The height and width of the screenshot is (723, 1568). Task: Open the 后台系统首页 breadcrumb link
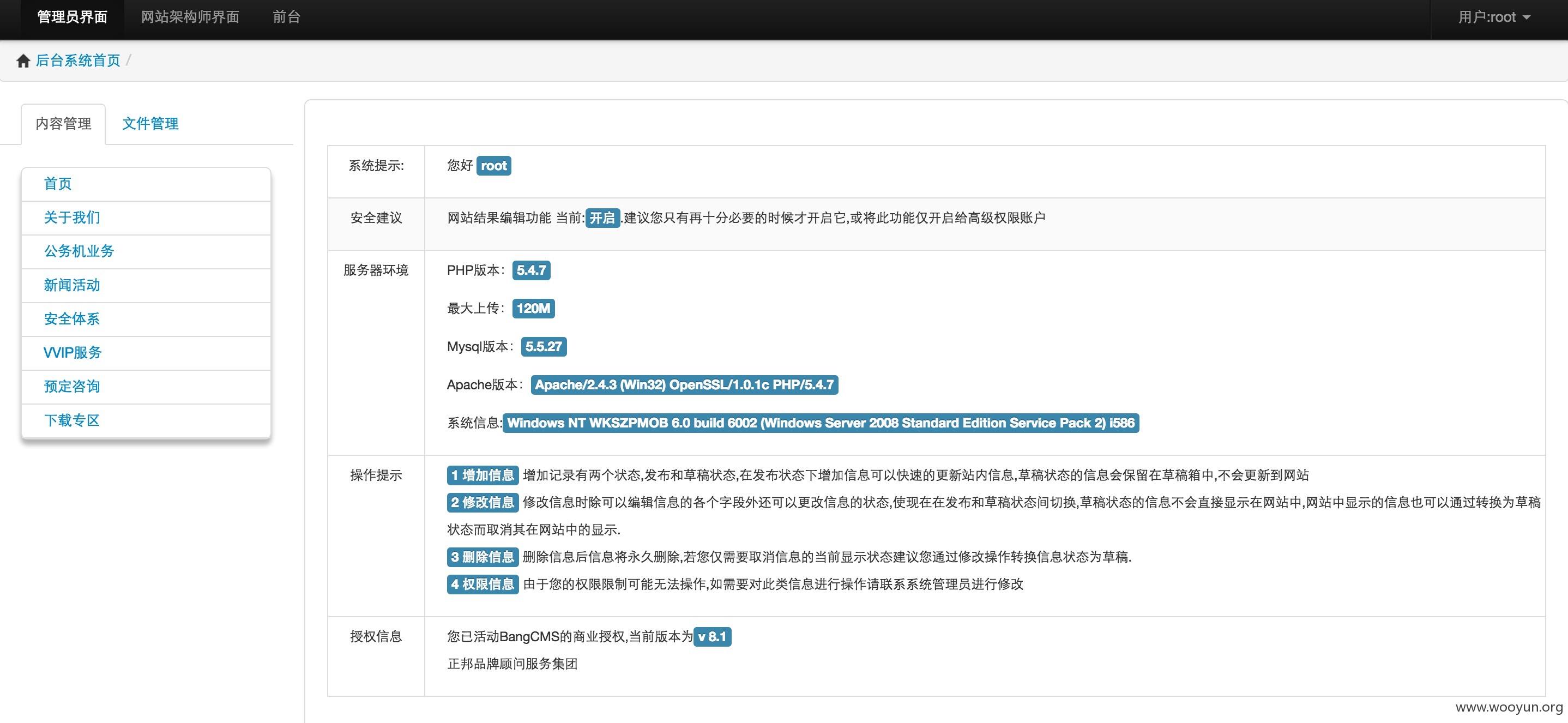tap(78, 60)
